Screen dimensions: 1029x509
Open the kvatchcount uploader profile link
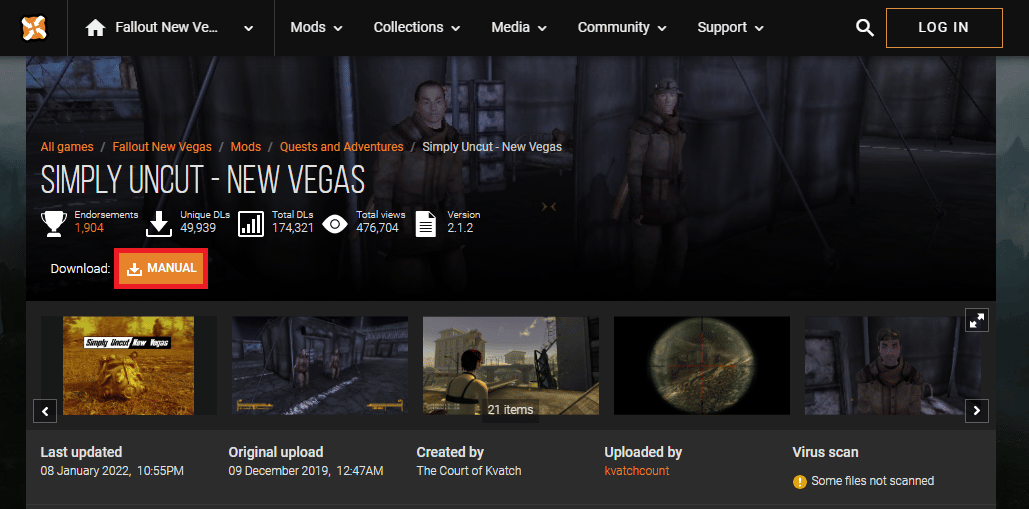click(637, 471)
